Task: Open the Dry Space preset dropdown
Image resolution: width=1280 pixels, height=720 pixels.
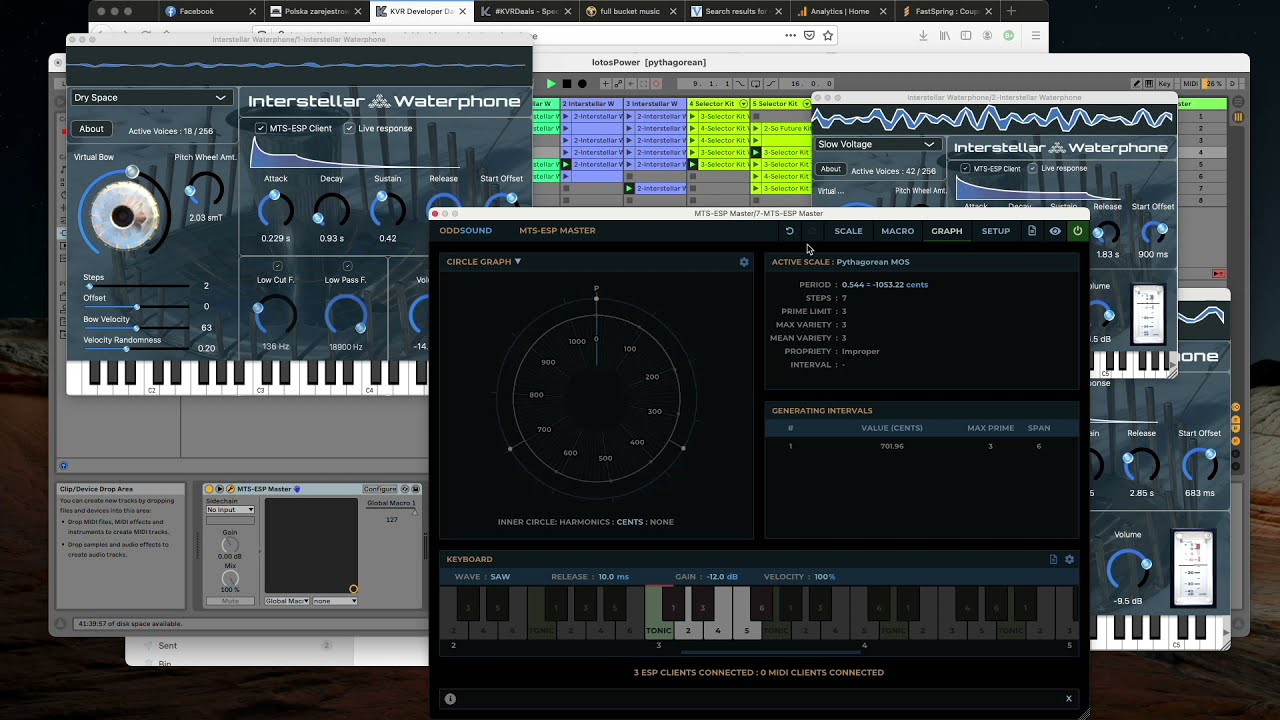Action: (x=151, y=98)
